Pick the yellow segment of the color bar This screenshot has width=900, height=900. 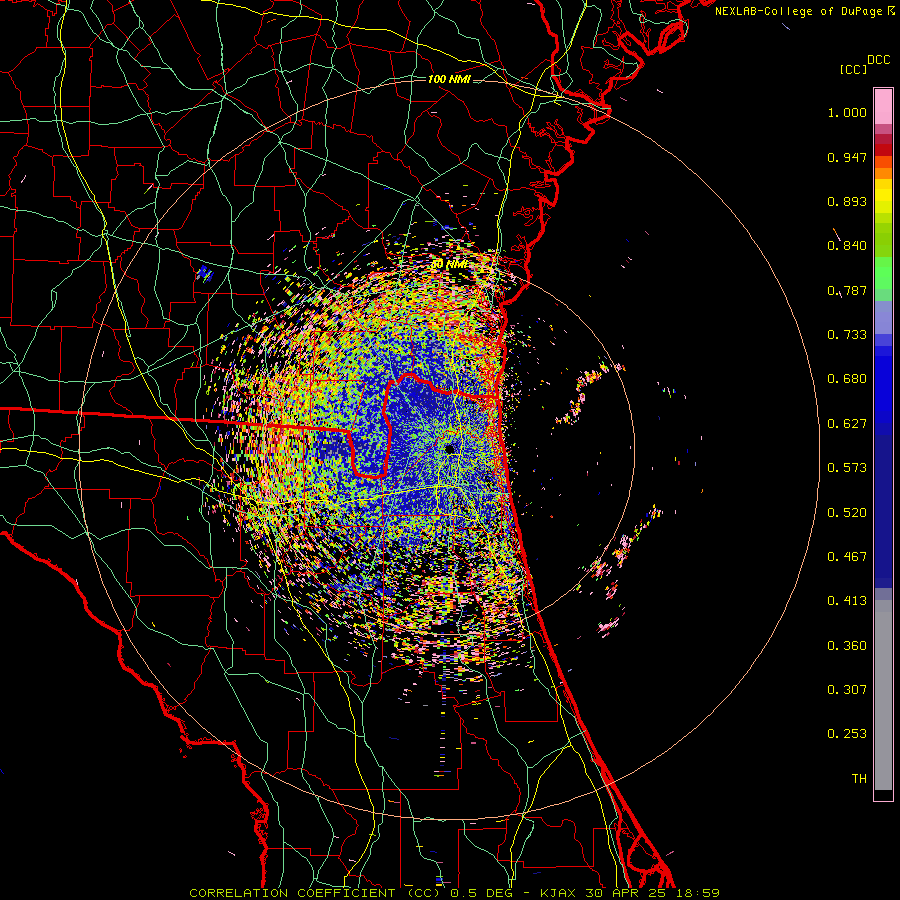[883, 197]
